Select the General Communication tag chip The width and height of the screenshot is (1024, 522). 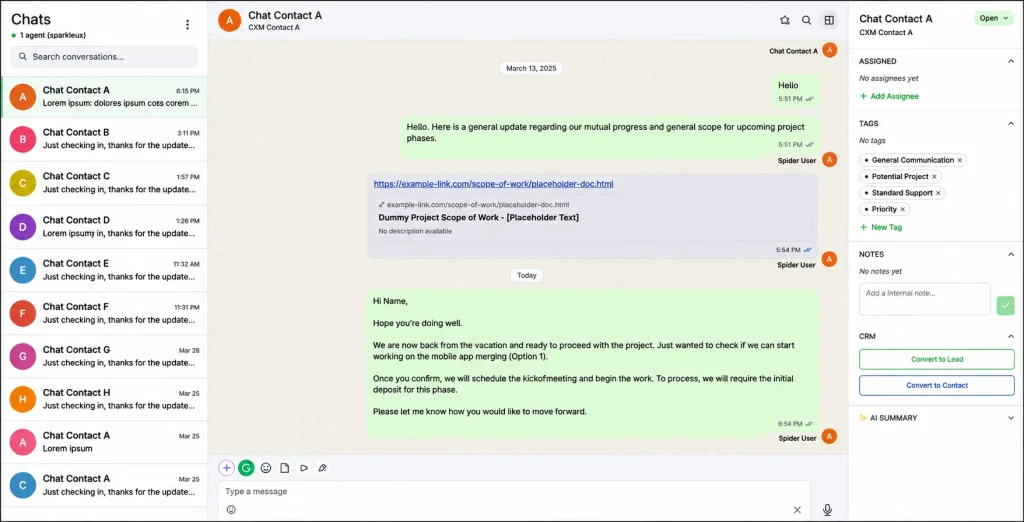point(912,160)
